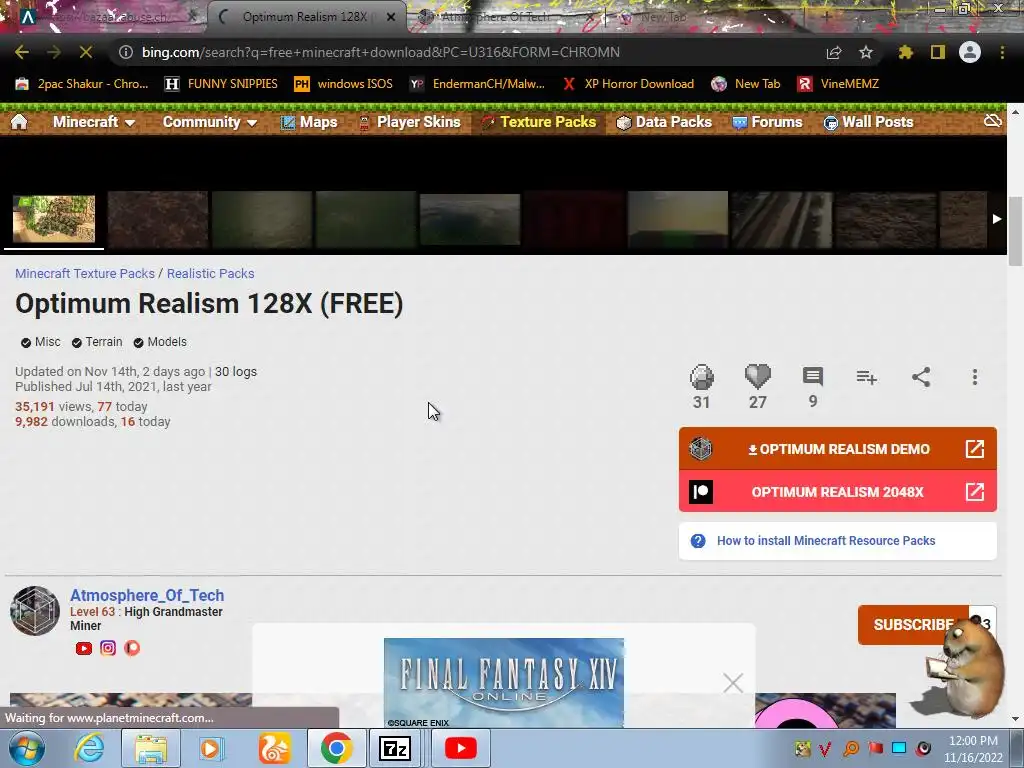
Task: Subscribe to Atmosphere_Of_Tech
Action: click(x=913, y=624)
